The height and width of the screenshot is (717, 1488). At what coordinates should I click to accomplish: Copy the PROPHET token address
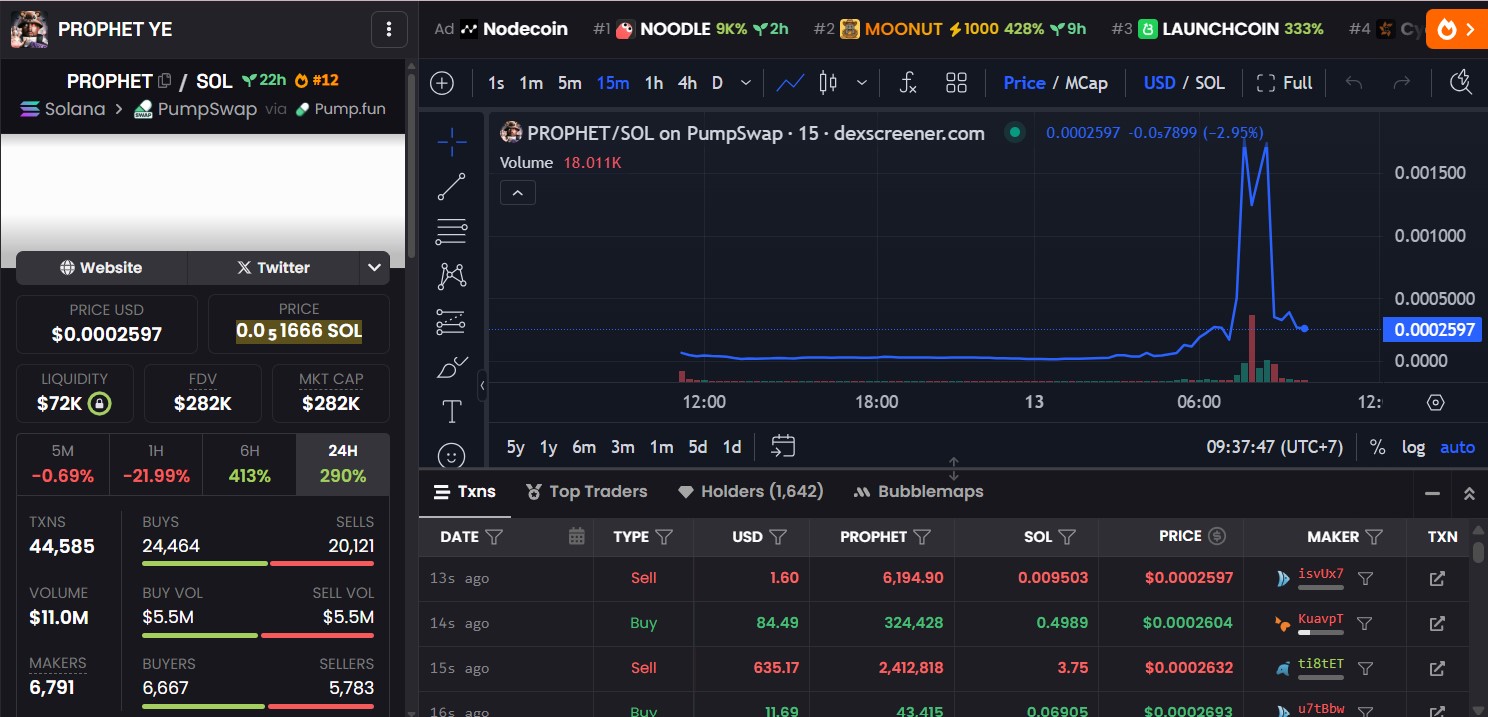coord(165,81)
